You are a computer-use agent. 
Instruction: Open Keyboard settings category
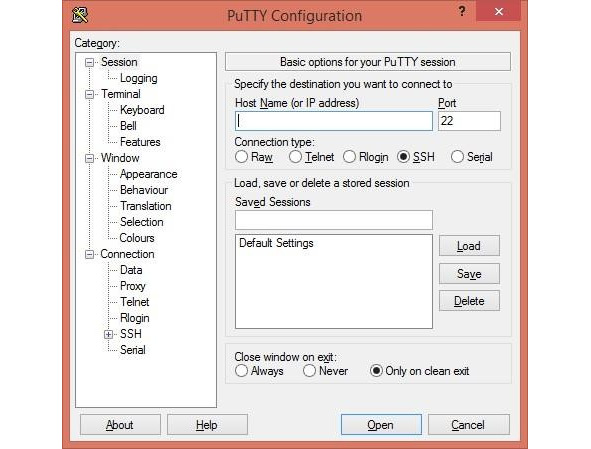142,110
